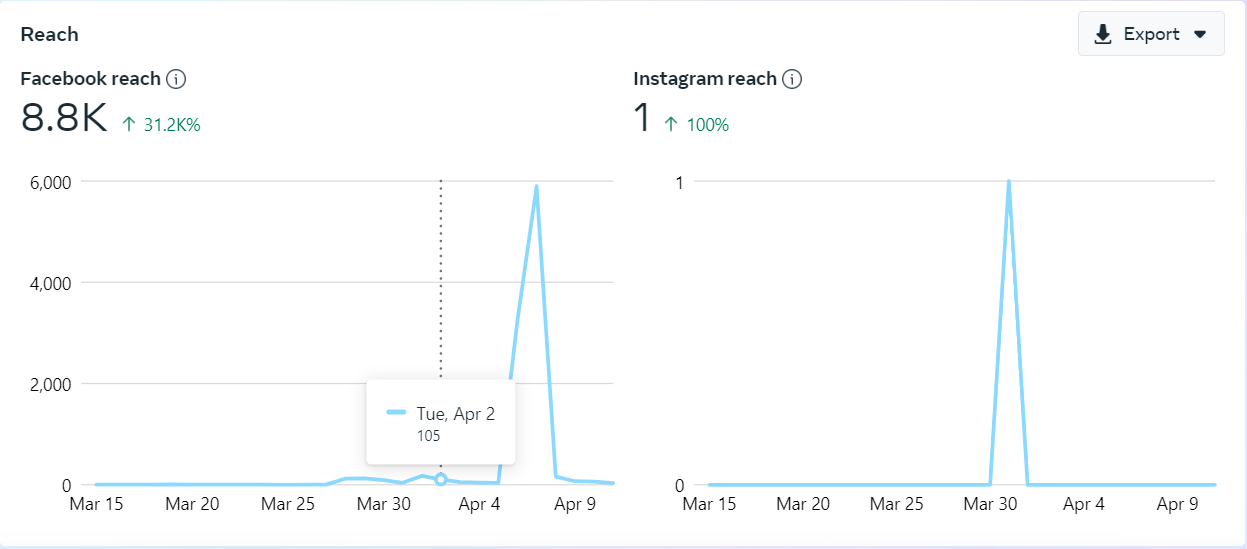Viewport: 1247px width, 549px height.
Task: Click the Instagram reach peak at 1
Action: coord(1008,182)
